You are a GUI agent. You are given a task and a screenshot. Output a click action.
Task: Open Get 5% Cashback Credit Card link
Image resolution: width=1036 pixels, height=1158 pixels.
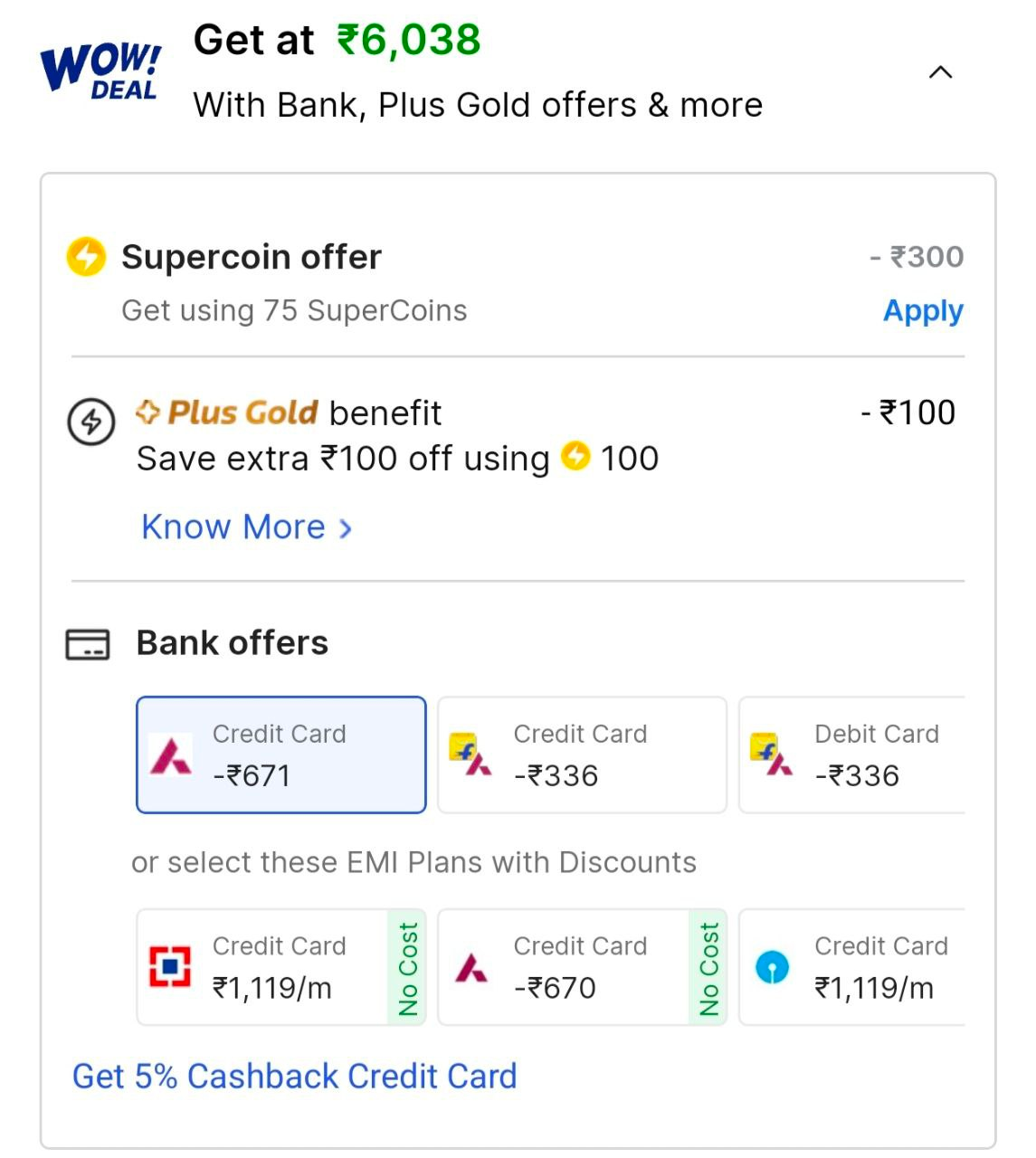pyautogui.click(x=294, y=1077)
